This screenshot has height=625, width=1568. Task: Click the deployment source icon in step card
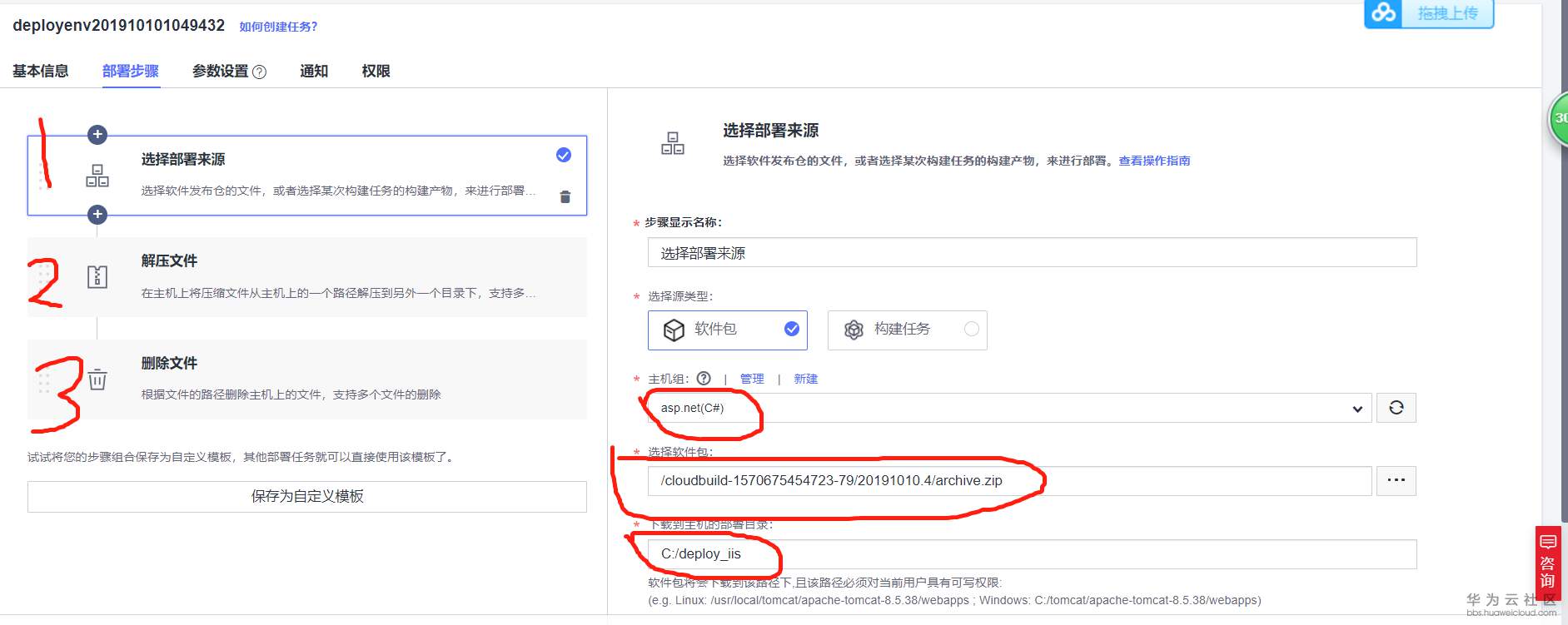97,176
